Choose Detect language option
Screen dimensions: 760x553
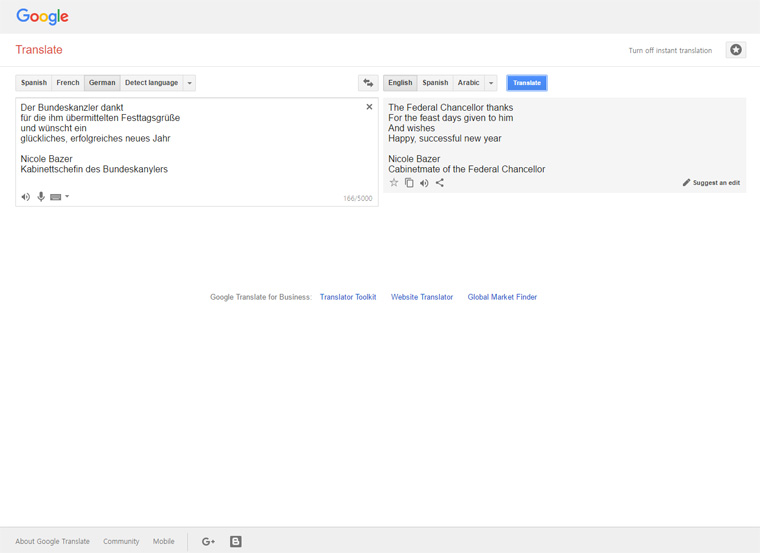point(152,83)
